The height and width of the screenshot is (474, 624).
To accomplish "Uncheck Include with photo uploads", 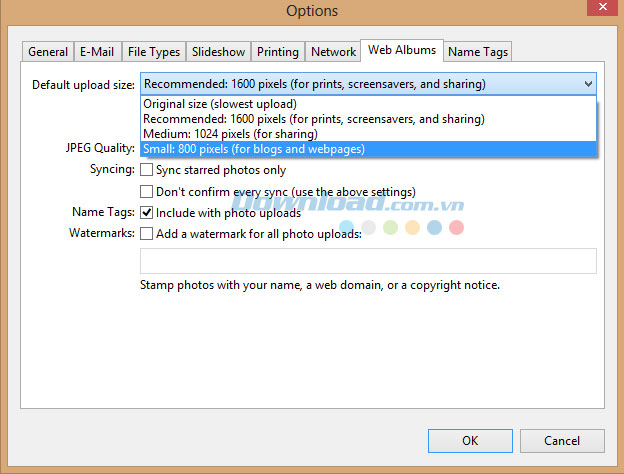I will coord(147,213).
